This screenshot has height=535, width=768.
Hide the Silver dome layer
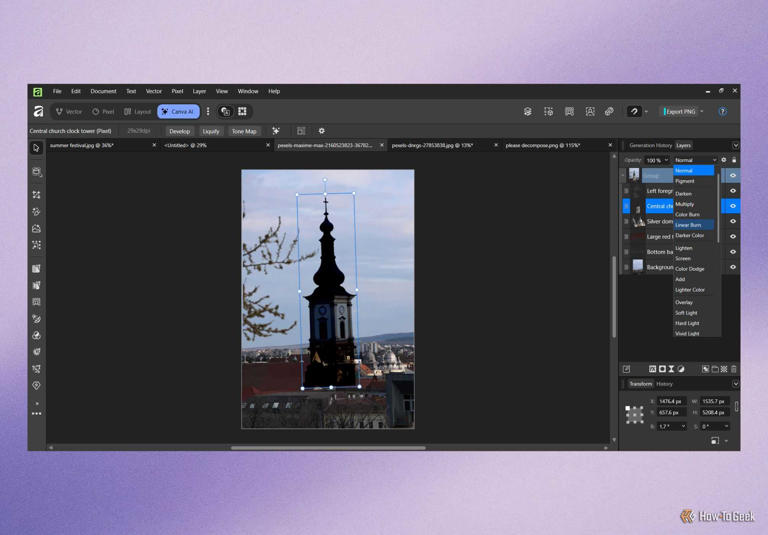(x=733, y=221)
